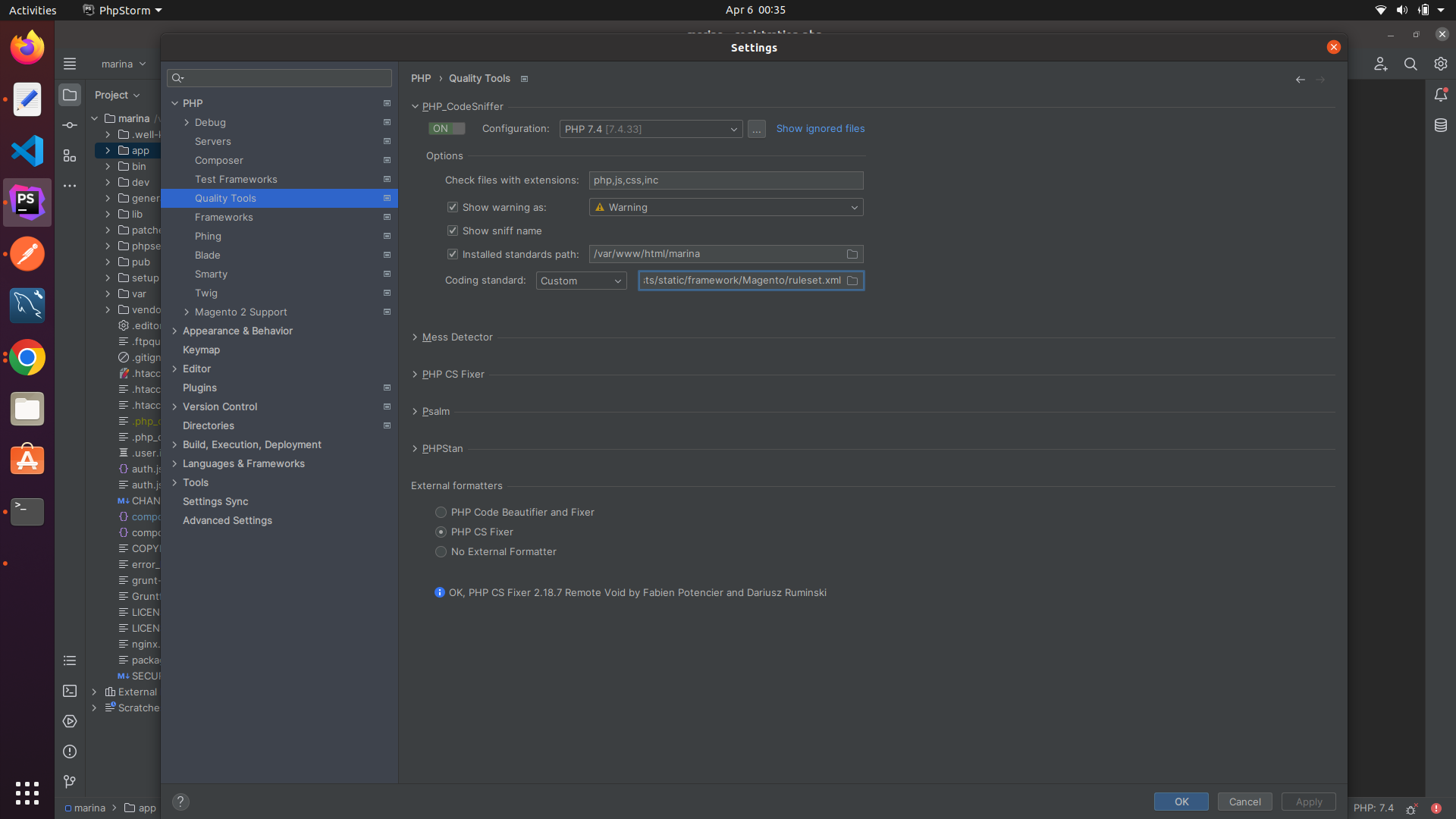Show more tool windows ellipsis icon
Viewport: 1456px width, 819px height.
point(70,186)
